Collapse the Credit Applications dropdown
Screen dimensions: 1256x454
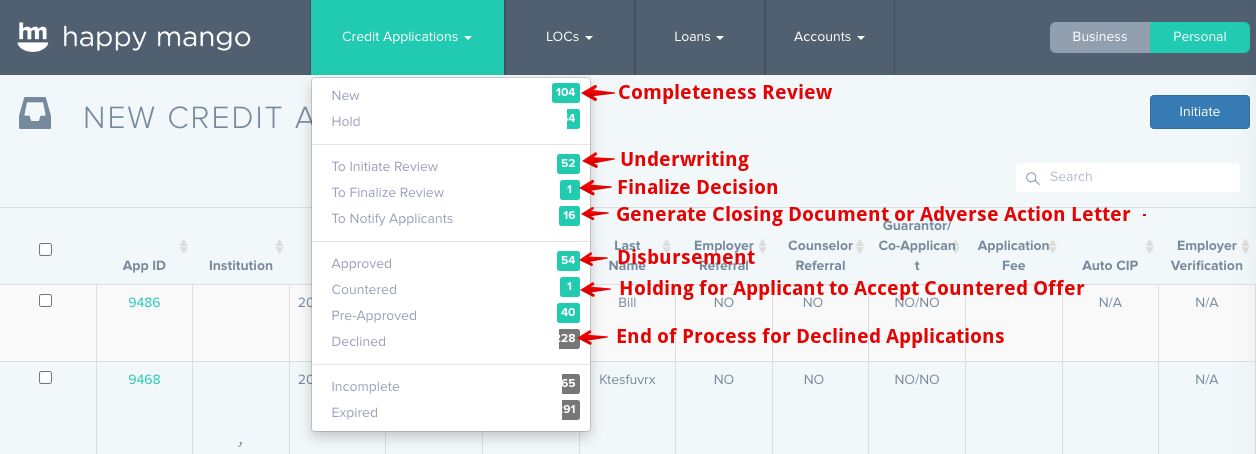tap(407, 37)
